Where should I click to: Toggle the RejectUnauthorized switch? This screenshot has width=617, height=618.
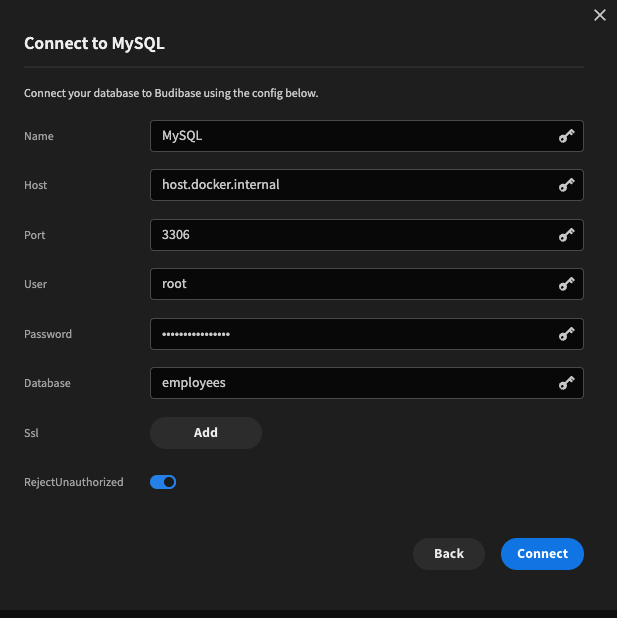point(163,482)
